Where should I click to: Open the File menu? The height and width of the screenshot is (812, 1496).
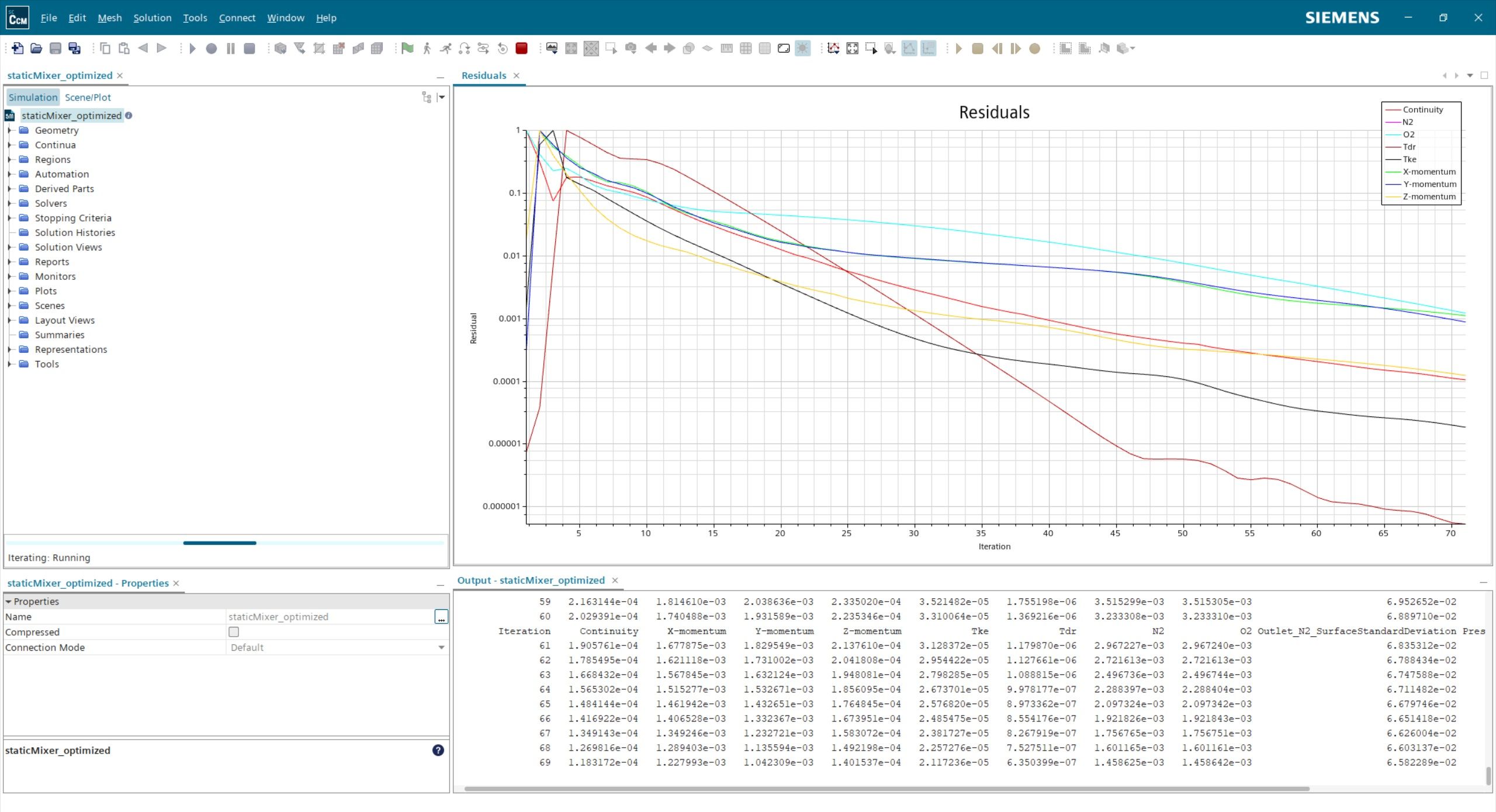(49, 18)
